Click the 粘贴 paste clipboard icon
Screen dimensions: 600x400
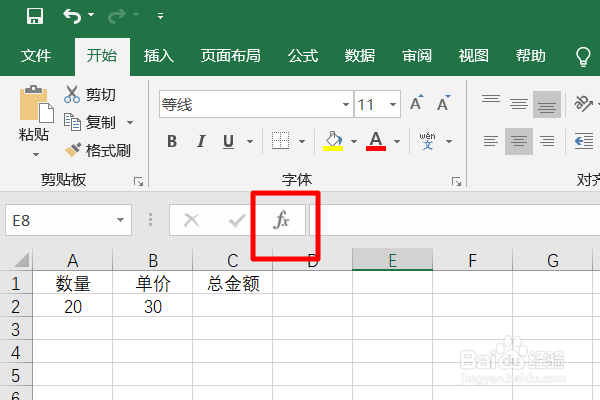[36, 104]
